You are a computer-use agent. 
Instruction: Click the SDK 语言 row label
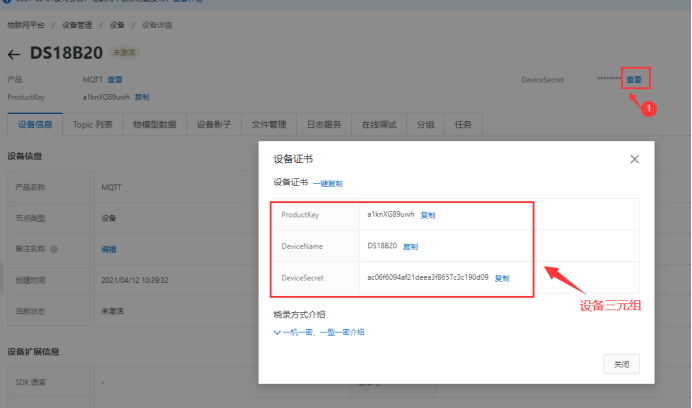tap(30, 382)
